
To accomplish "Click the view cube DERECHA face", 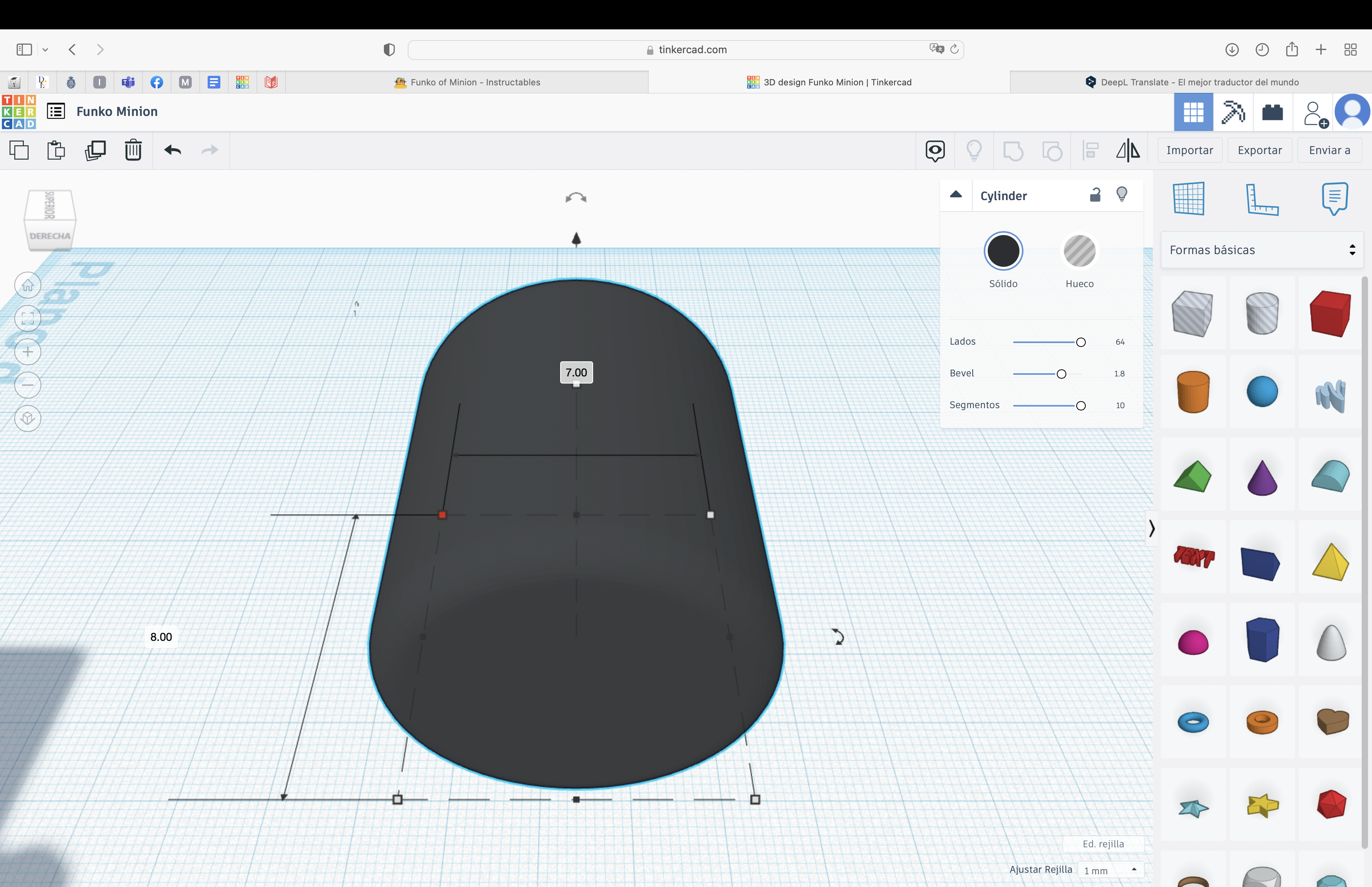I will click(x=50, y=236).
